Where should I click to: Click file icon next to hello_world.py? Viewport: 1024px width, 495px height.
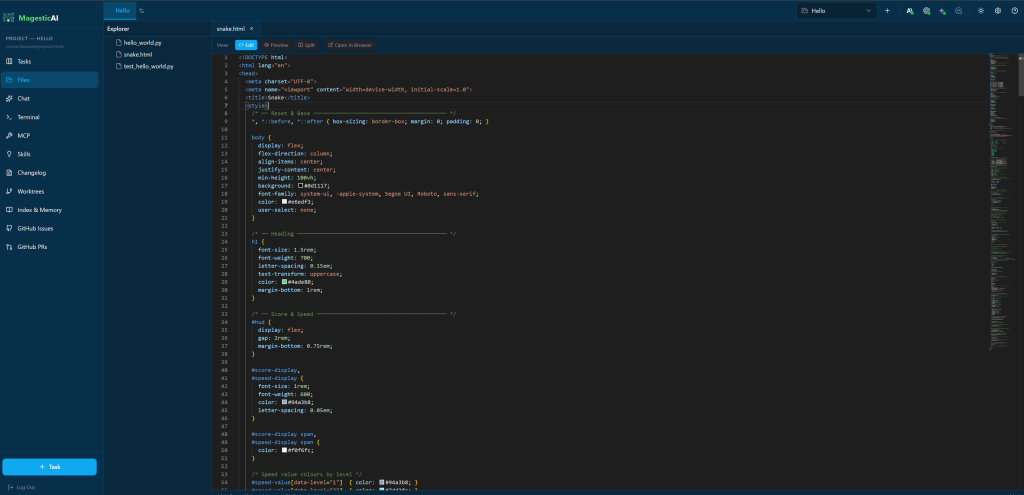(x=118, y=42)
